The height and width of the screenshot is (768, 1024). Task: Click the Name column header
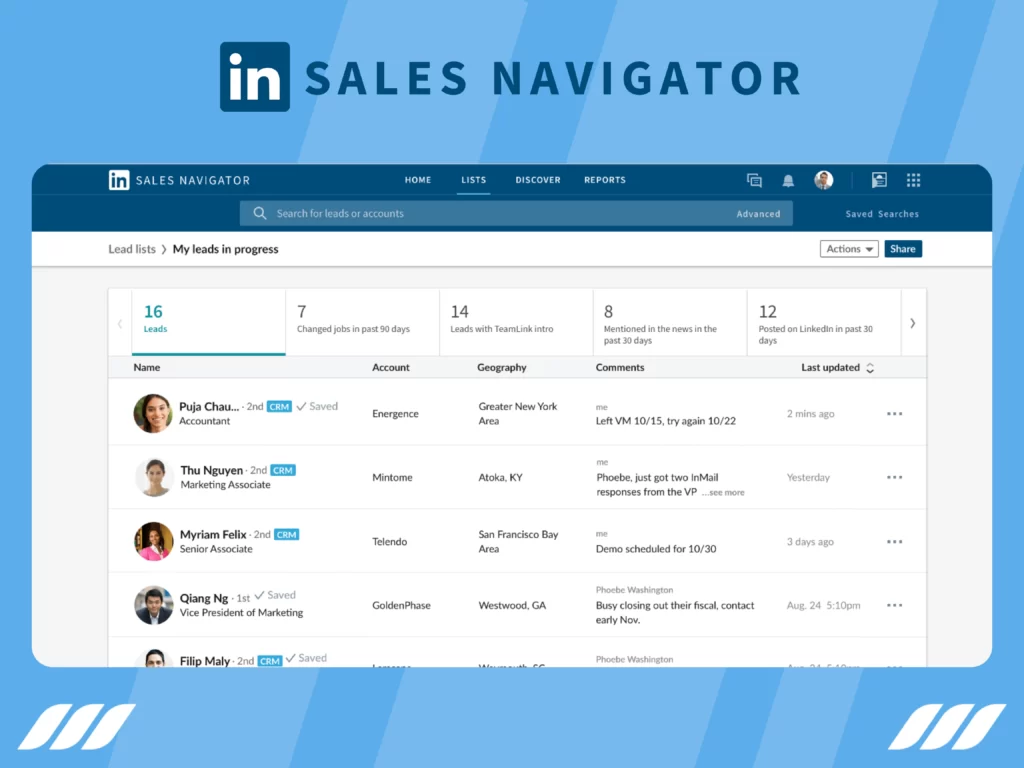pos(146,368)
